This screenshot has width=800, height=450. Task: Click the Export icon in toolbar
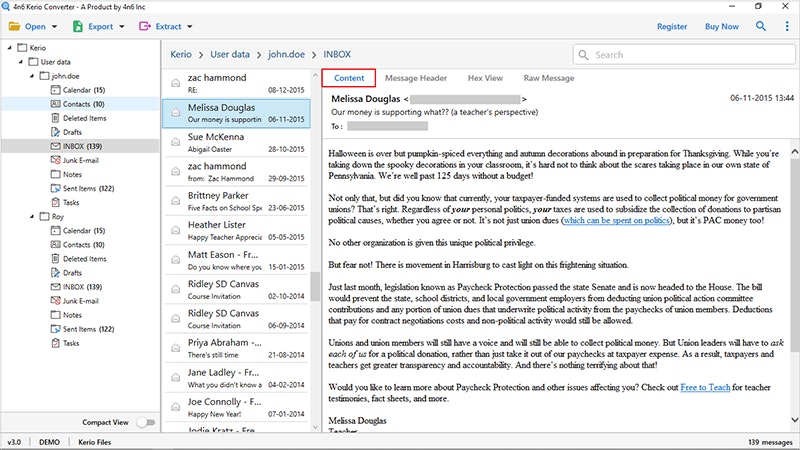(x=78, y=27)
